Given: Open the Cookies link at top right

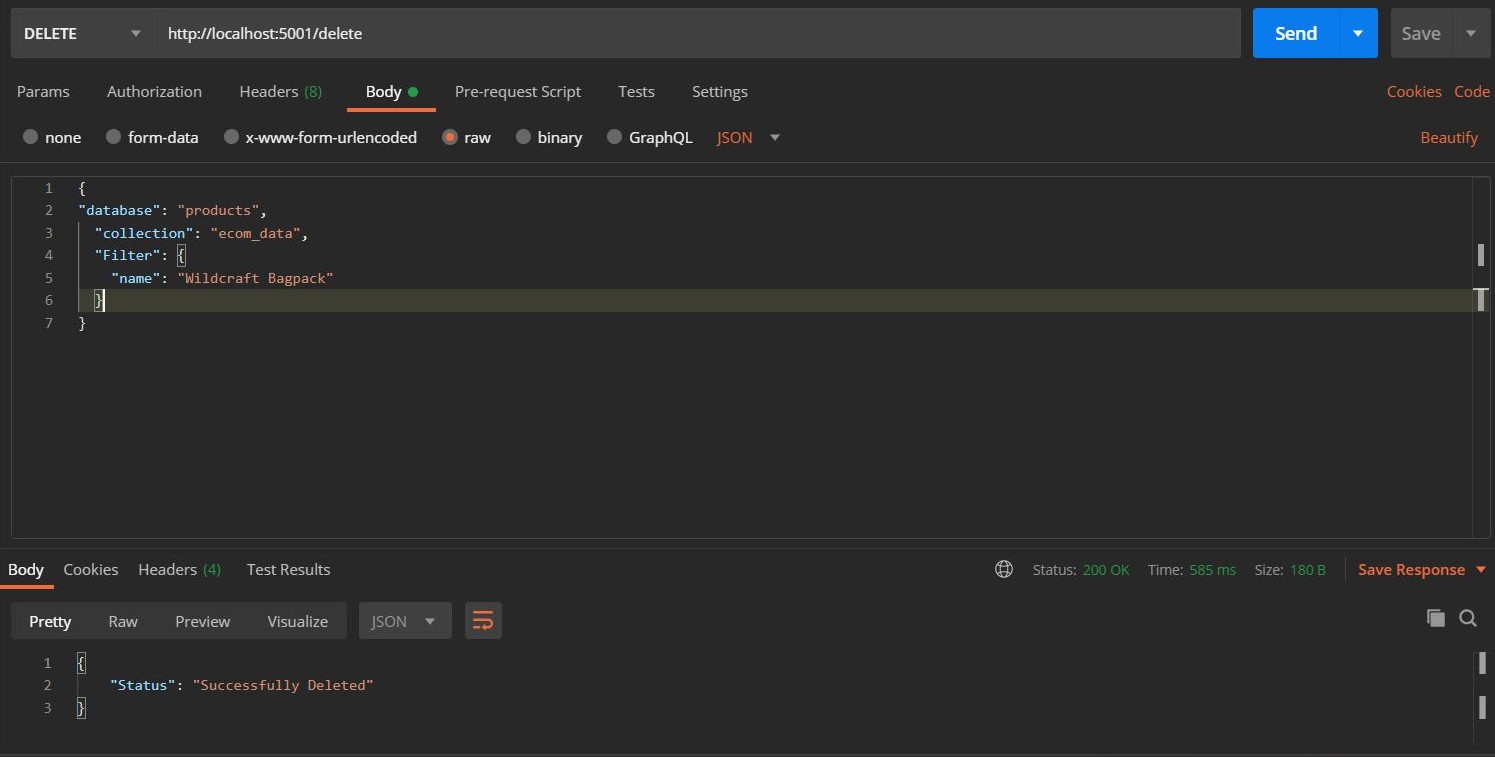Looking at the screenshot, I should (x=1414, y=91).
